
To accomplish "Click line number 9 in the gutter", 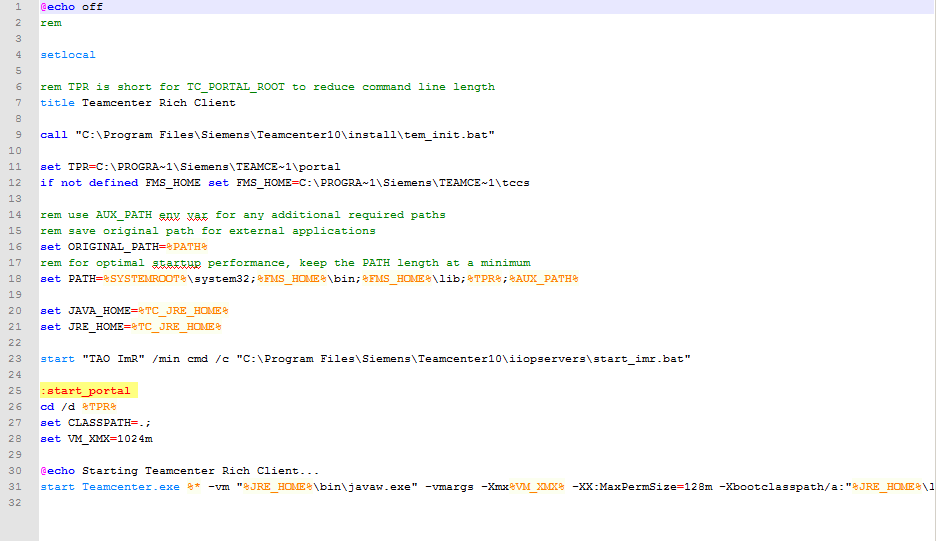I will 19,135.
